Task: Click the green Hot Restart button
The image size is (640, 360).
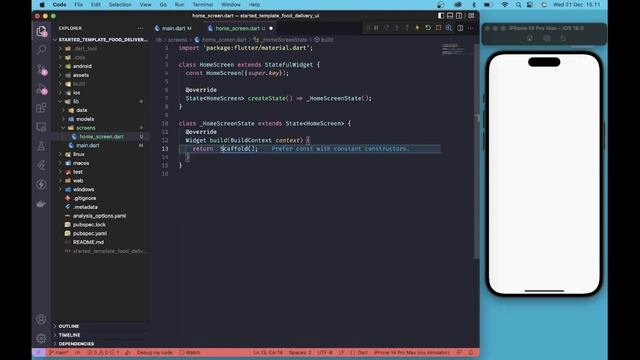Action: (428, 28)
